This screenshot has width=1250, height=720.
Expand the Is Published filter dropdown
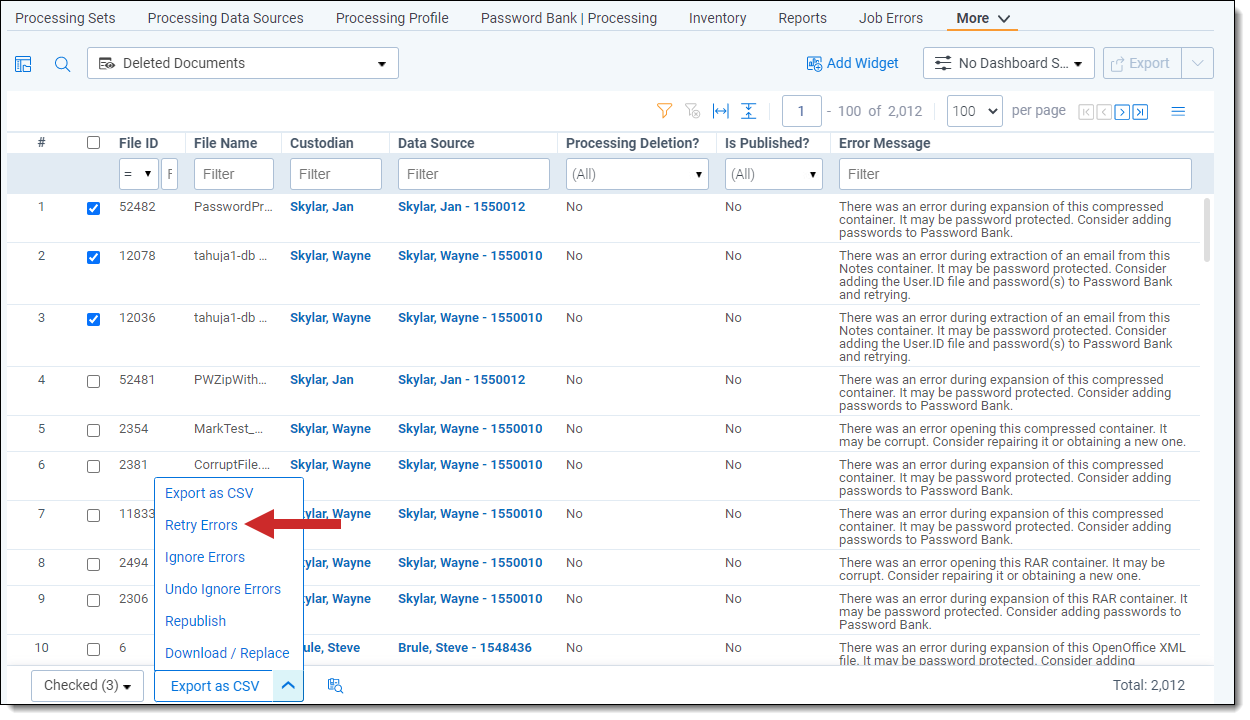[x=774, y=174]
